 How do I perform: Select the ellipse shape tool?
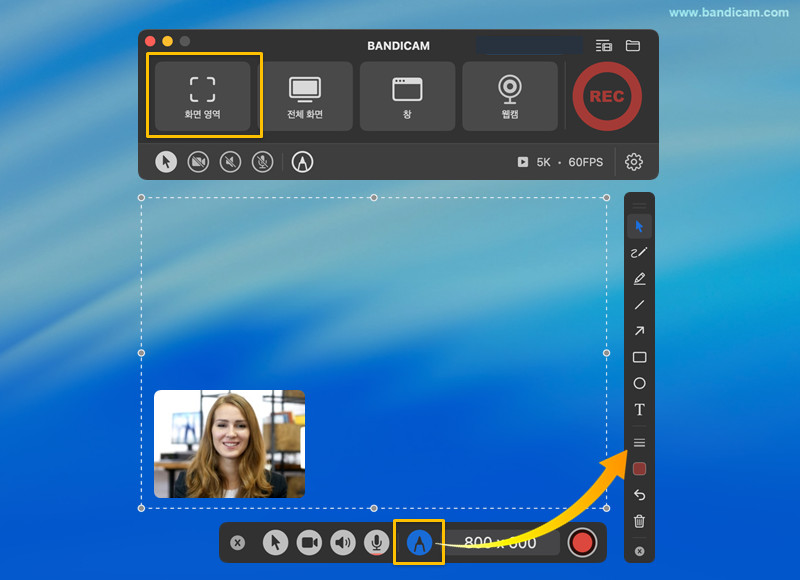pos(639,383)
